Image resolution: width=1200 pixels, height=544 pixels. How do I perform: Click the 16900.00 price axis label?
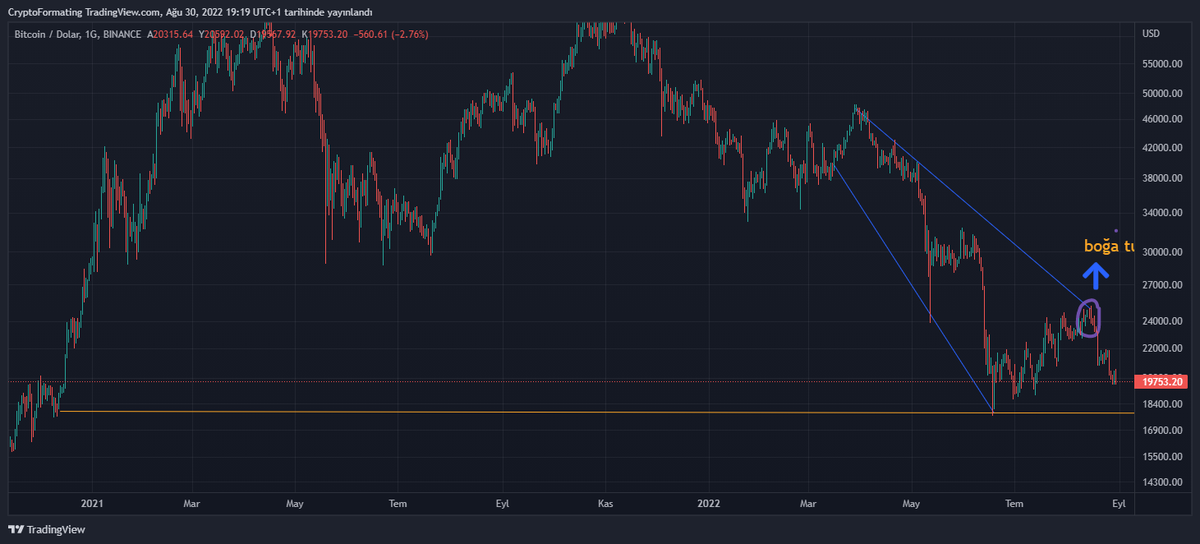click(1162, 431)
